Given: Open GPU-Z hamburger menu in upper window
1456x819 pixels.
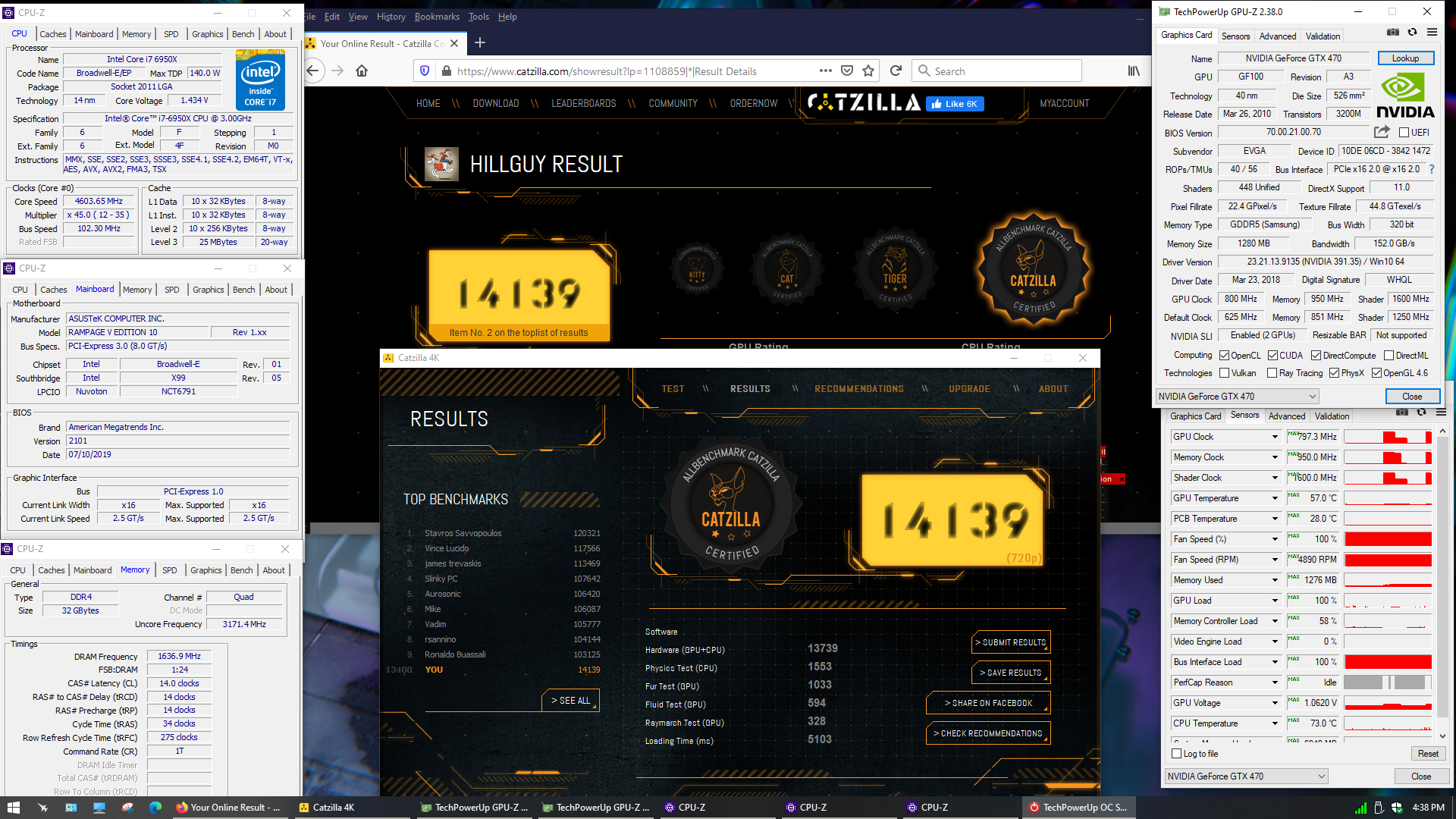Looking at the screenshot, I should click(x=1432, y=33).
